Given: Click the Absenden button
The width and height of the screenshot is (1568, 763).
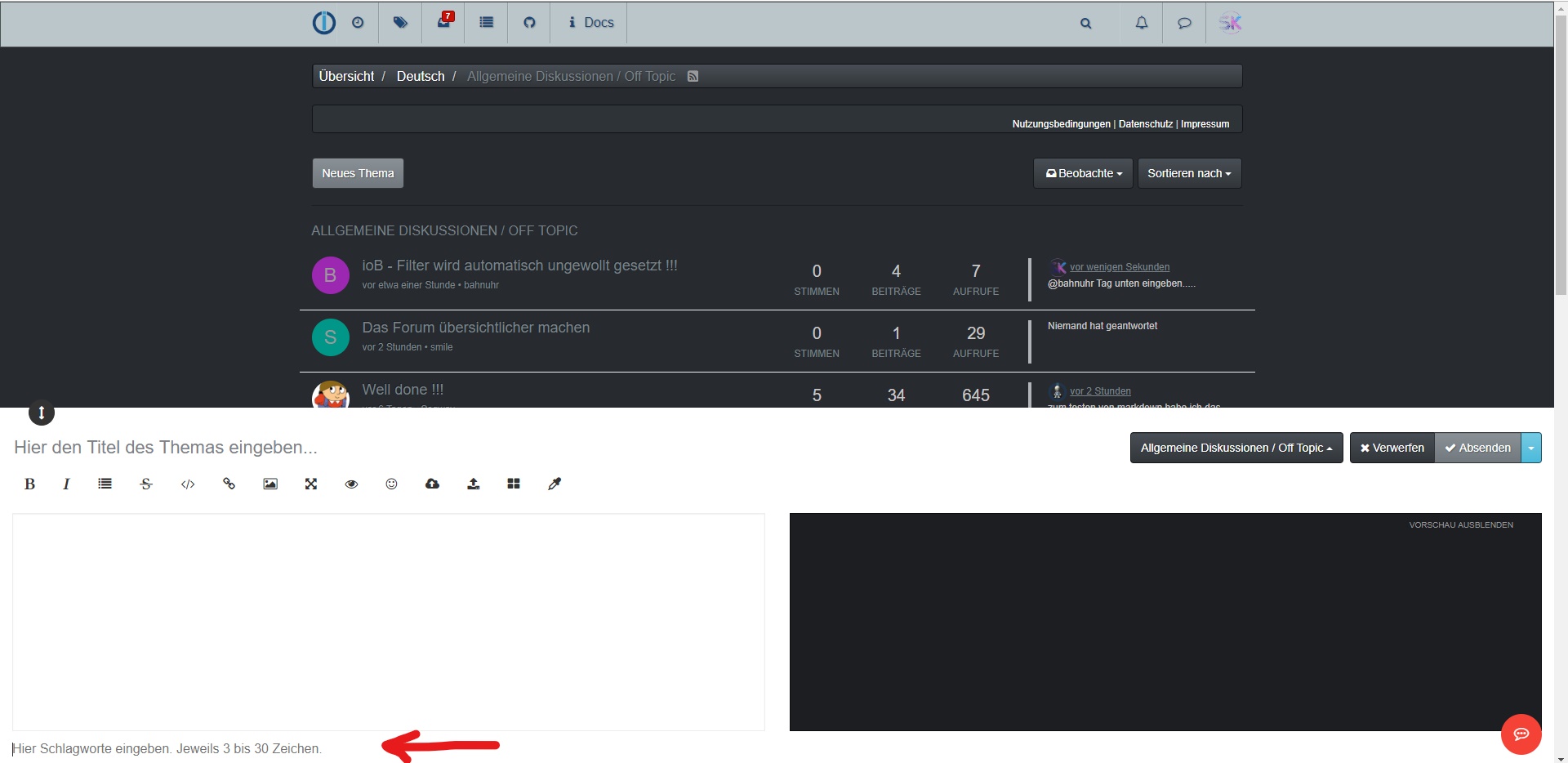Looking at the screenshot, I should pos(1477,448).
